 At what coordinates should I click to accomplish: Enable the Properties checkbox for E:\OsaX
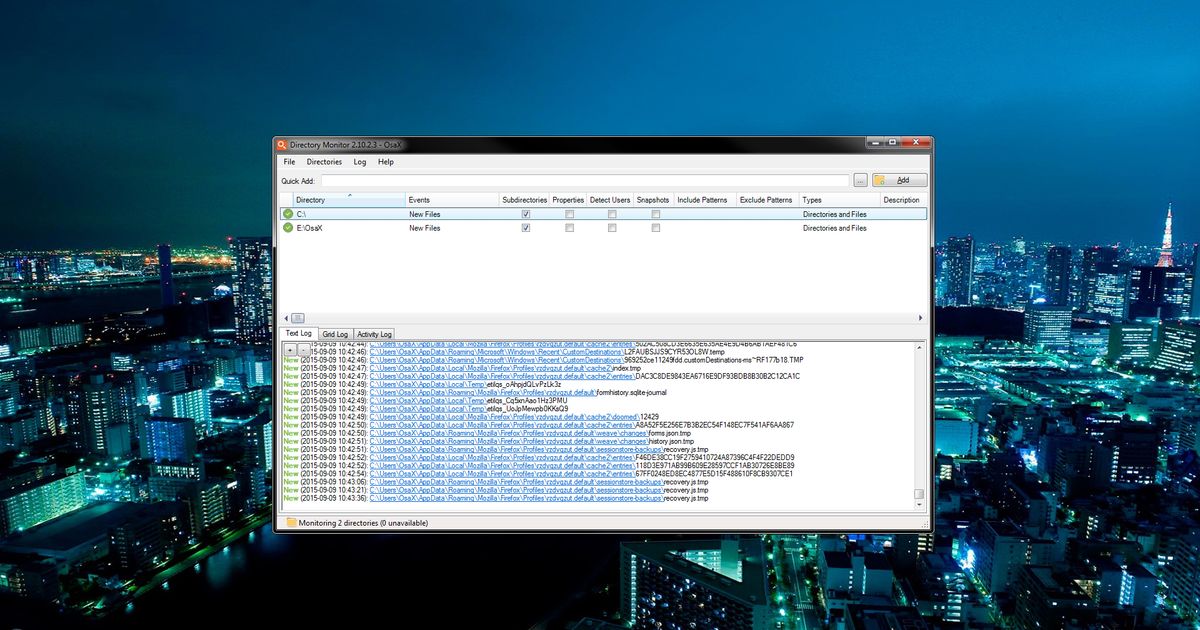point(569,227)
